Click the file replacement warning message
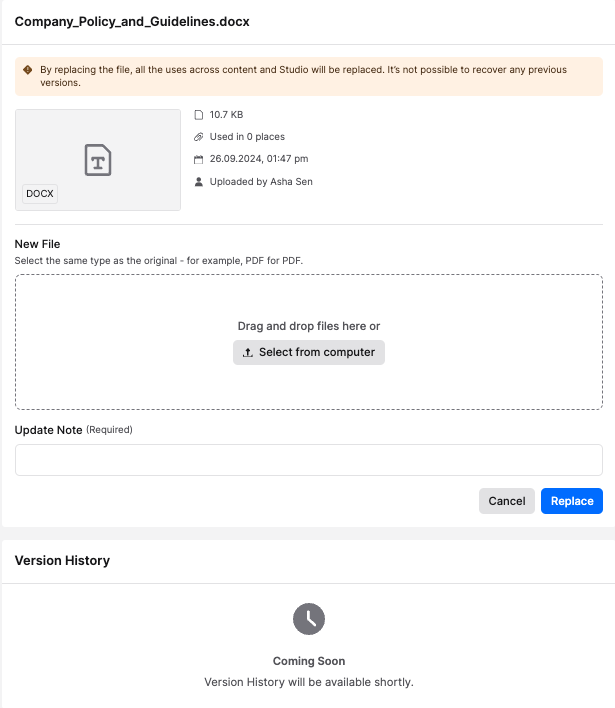The width and height of the screenshot is (615, 708). [303, 76]
